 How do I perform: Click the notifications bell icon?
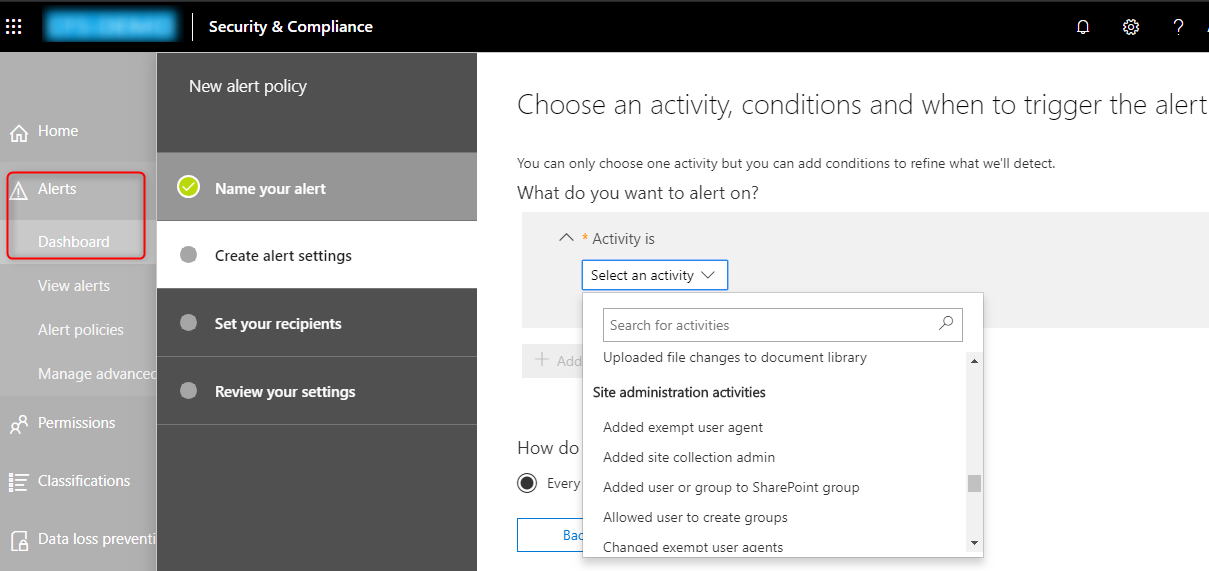click(1083, 27)
